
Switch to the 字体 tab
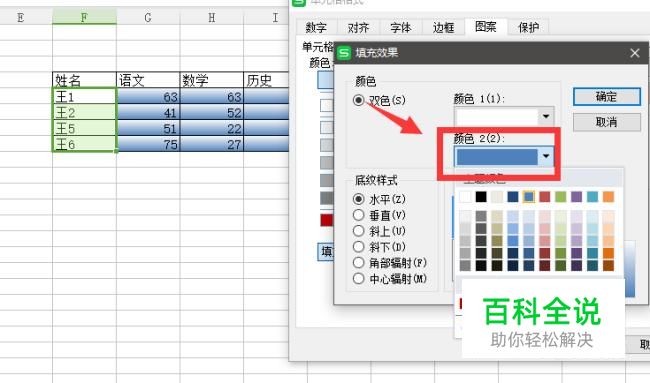click(401, 28)
